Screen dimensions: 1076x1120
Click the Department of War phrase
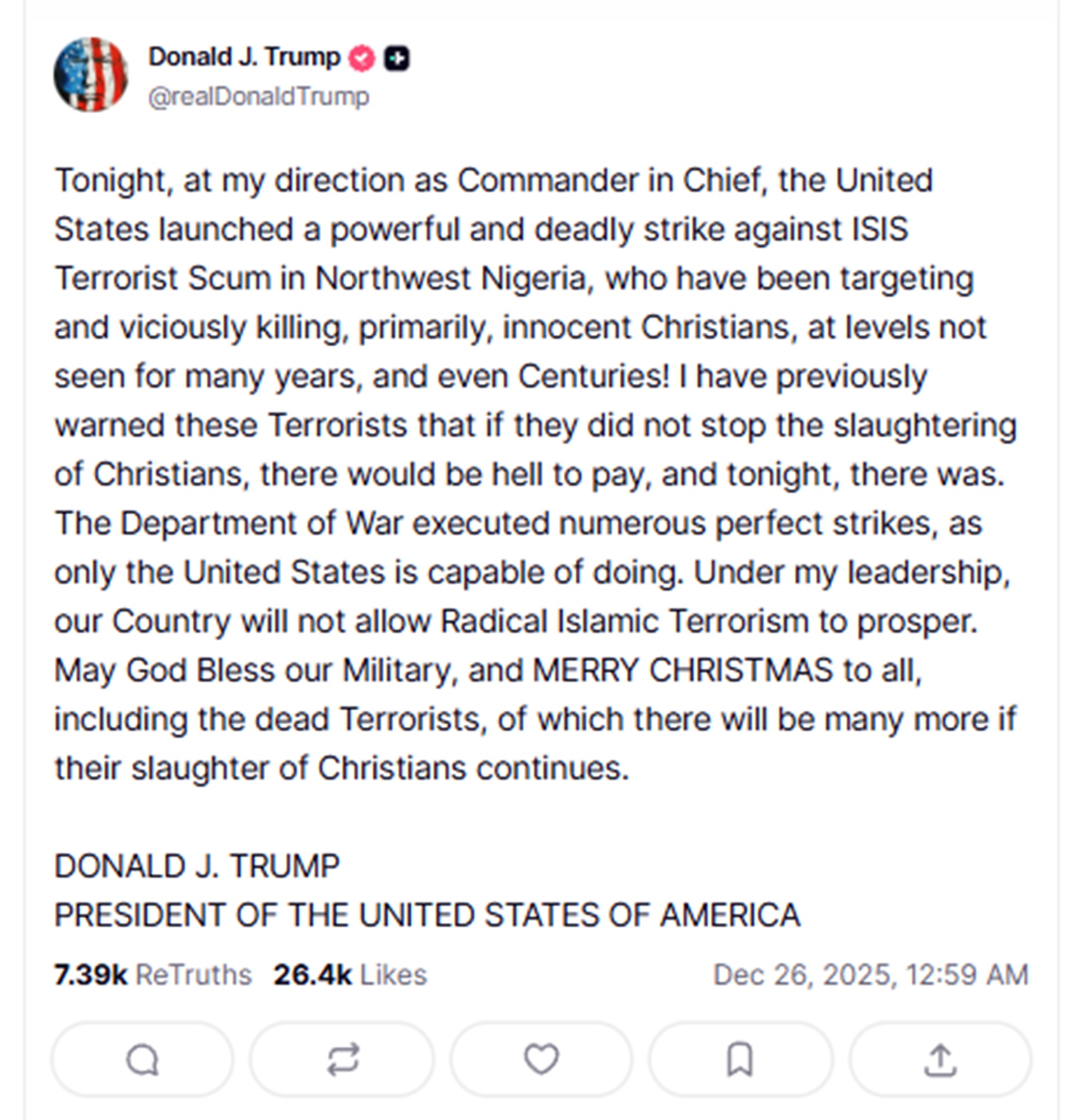click(261, 523)
